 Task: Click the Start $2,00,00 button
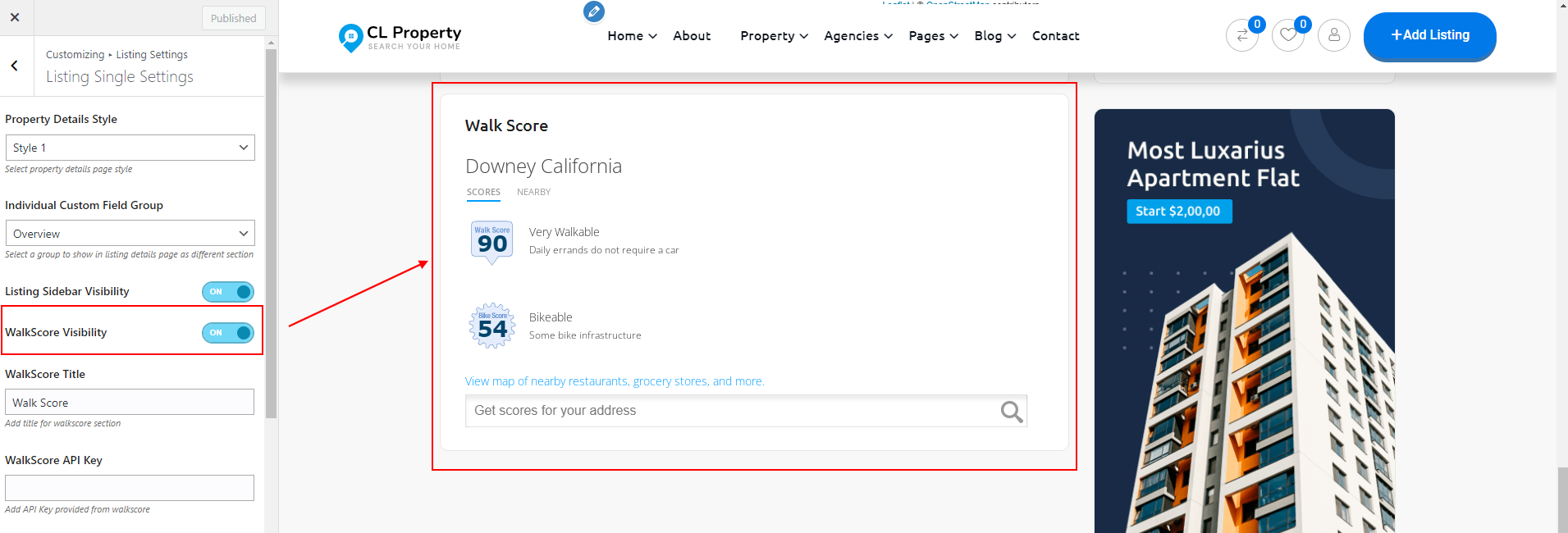[x=1179, y=212]
